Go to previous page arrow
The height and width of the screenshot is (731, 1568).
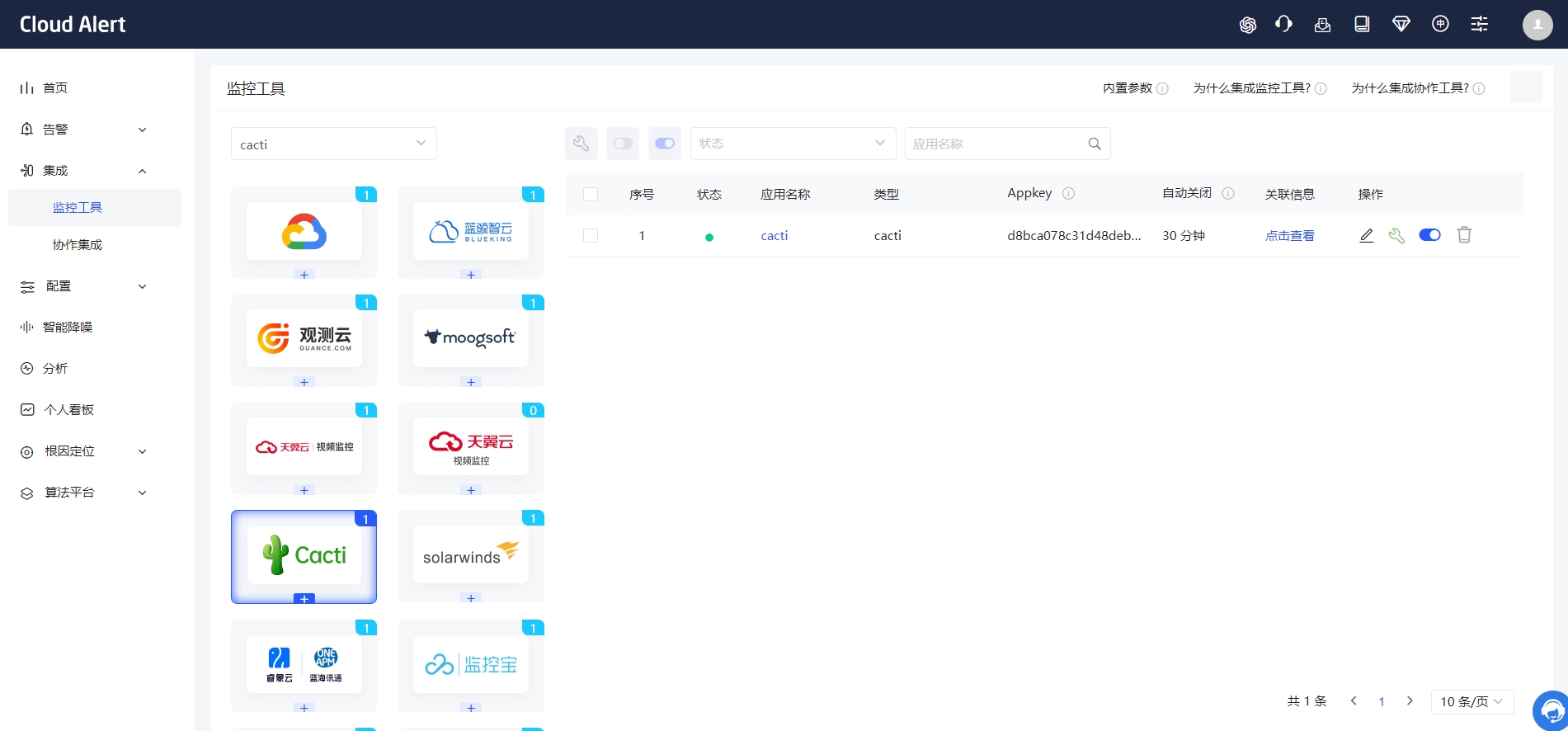[x=1354, y=700]
